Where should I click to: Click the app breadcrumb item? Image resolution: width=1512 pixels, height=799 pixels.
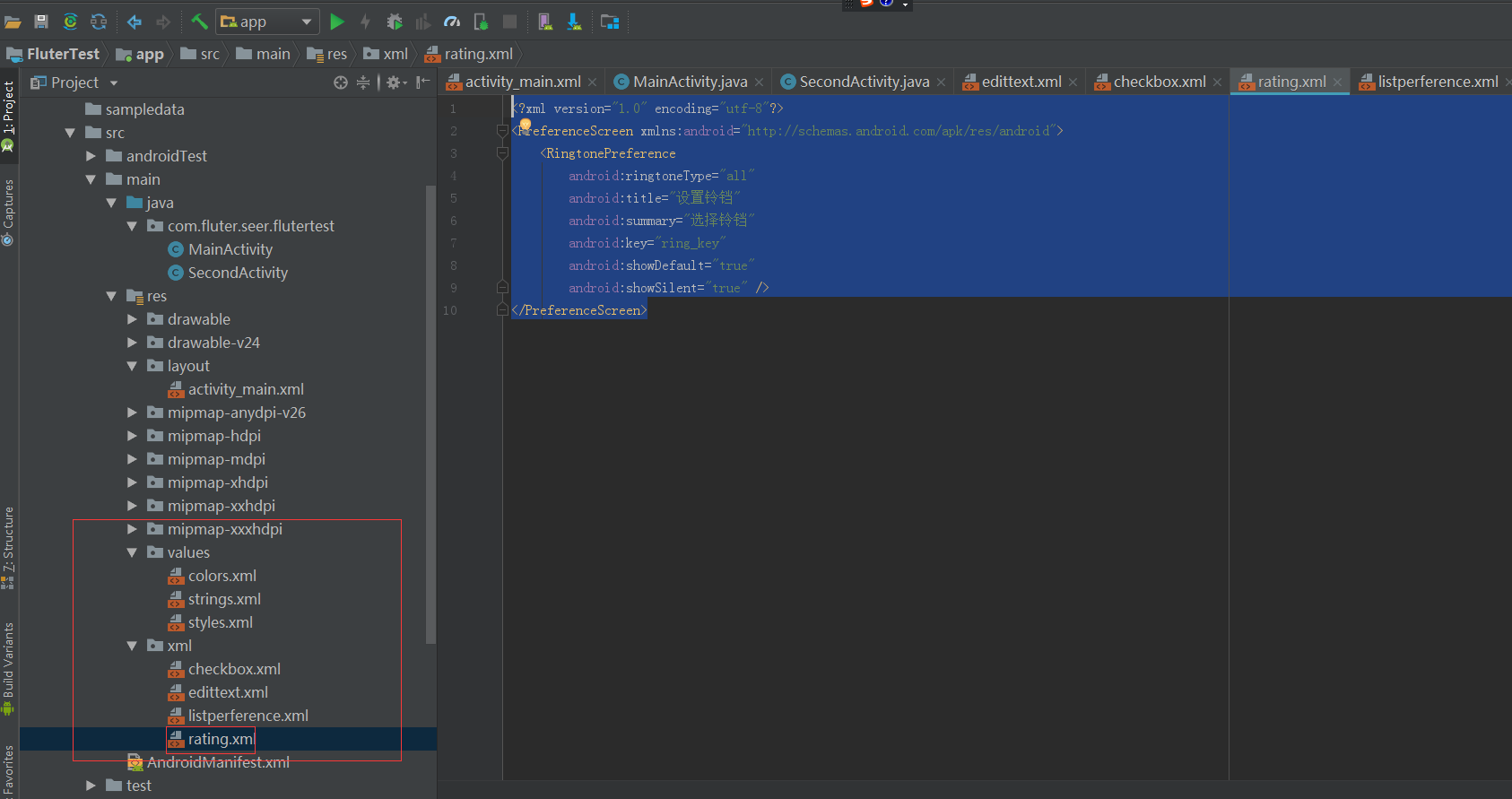(140, 54)
